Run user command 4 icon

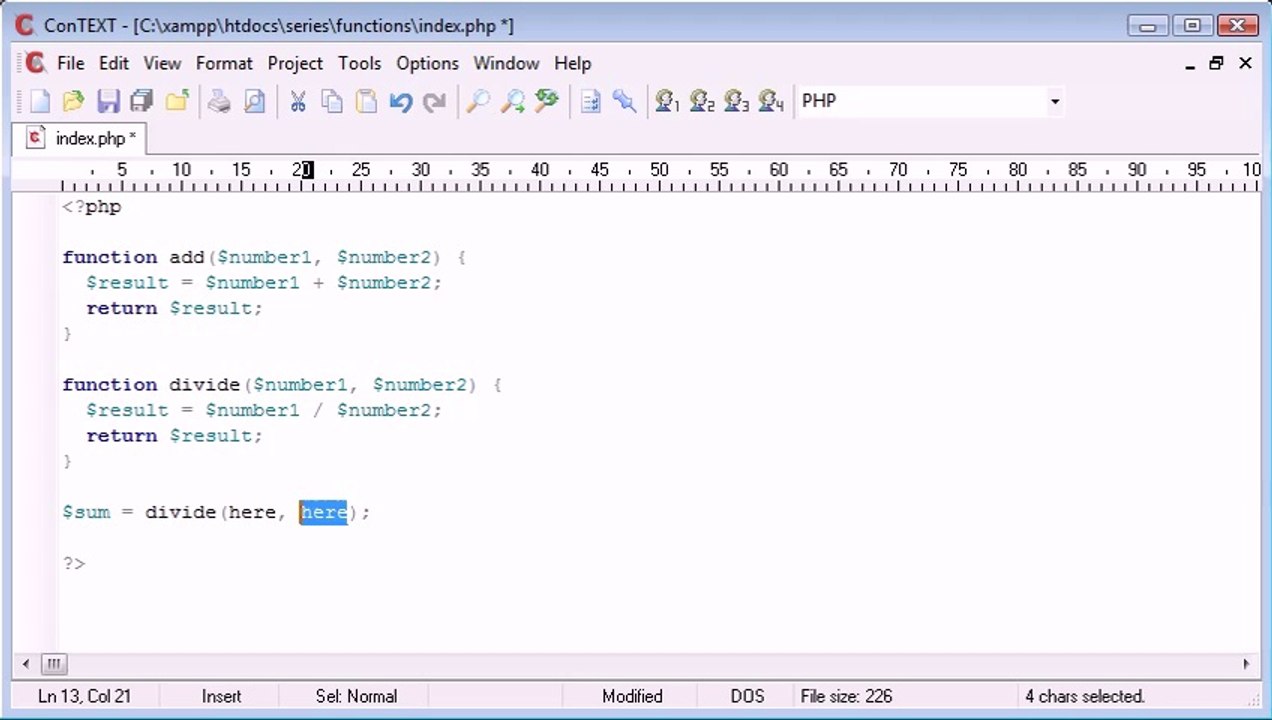pyautogui.click(x=771, y=101)
